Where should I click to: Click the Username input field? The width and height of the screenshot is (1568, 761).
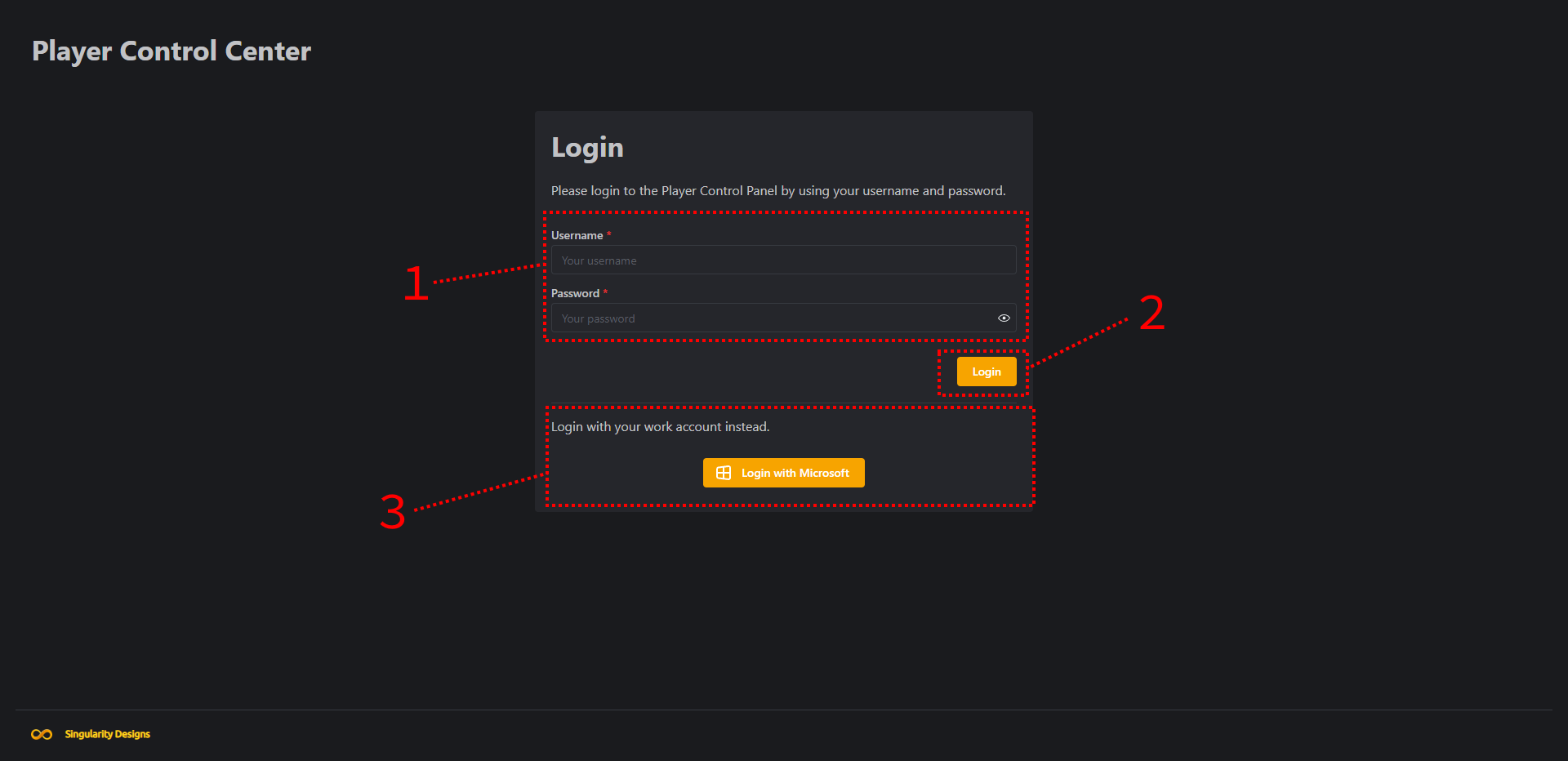tap(783, 260)
